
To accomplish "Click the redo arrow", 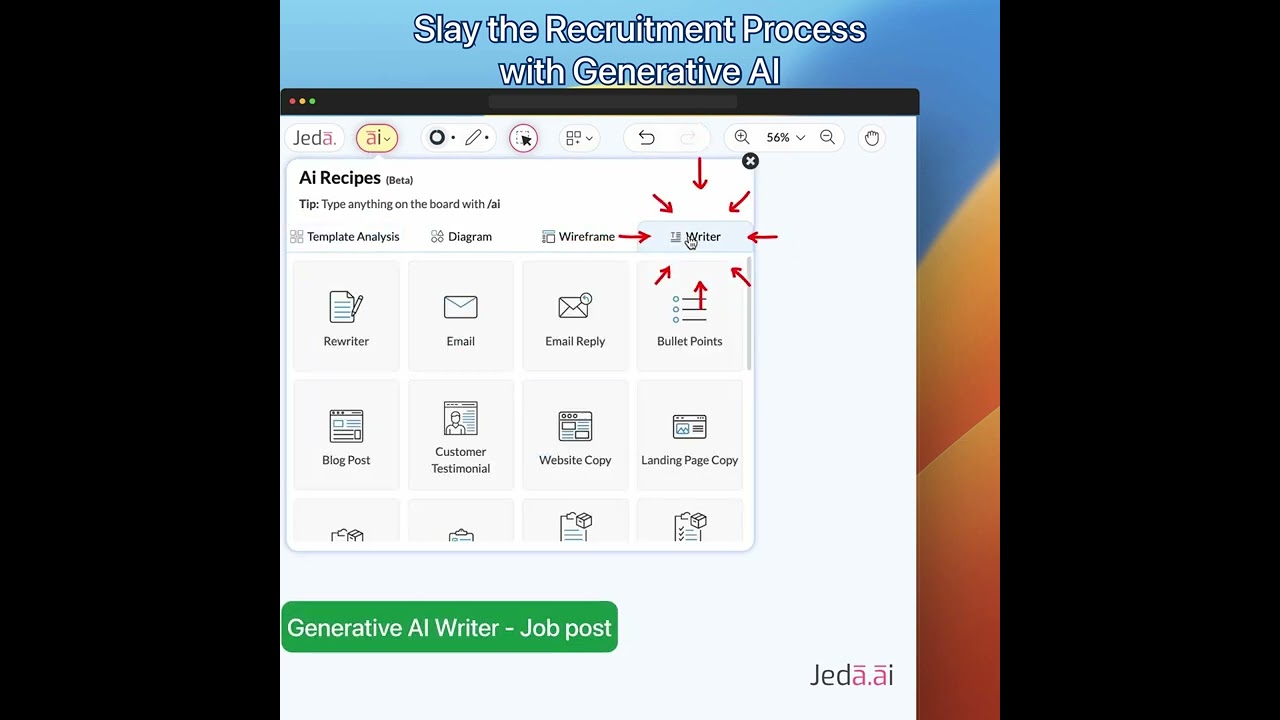I will [x=688, y=138].
